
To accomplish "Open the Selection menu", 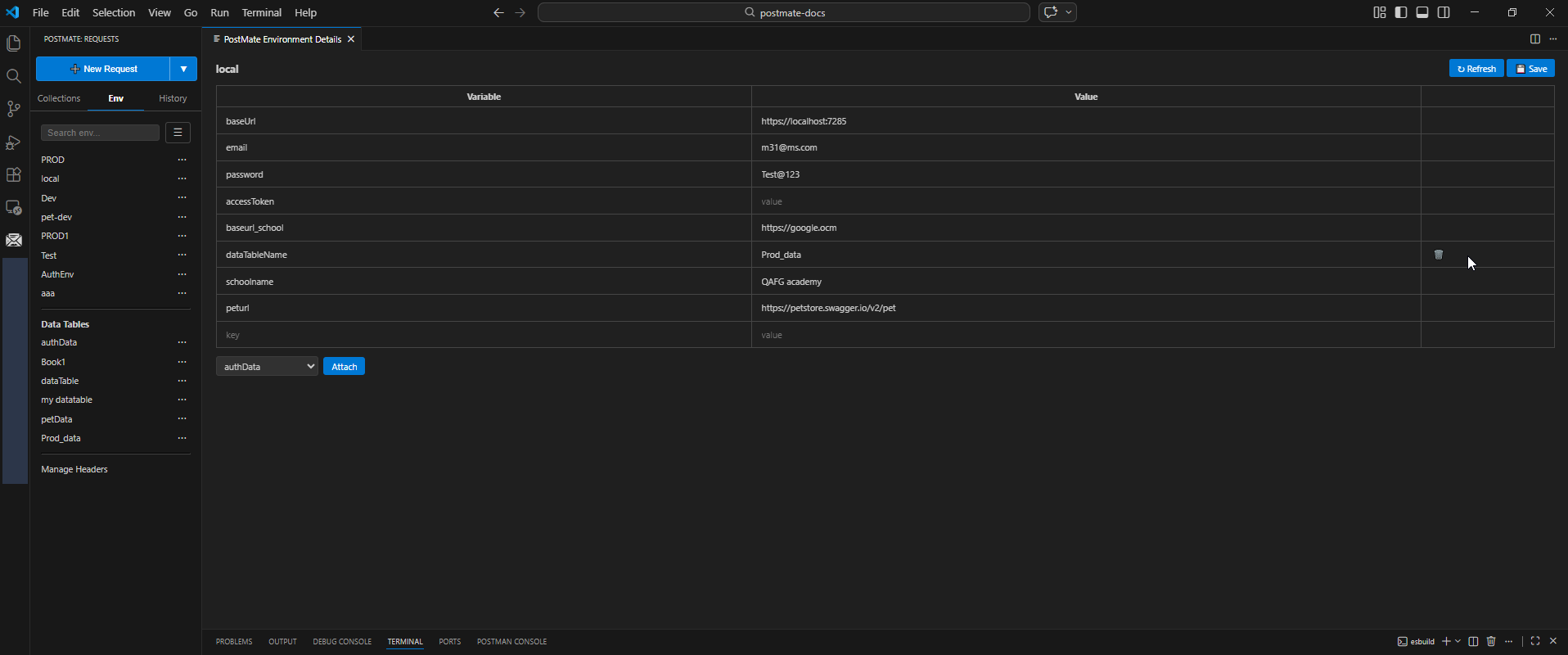I will (114, 12).
